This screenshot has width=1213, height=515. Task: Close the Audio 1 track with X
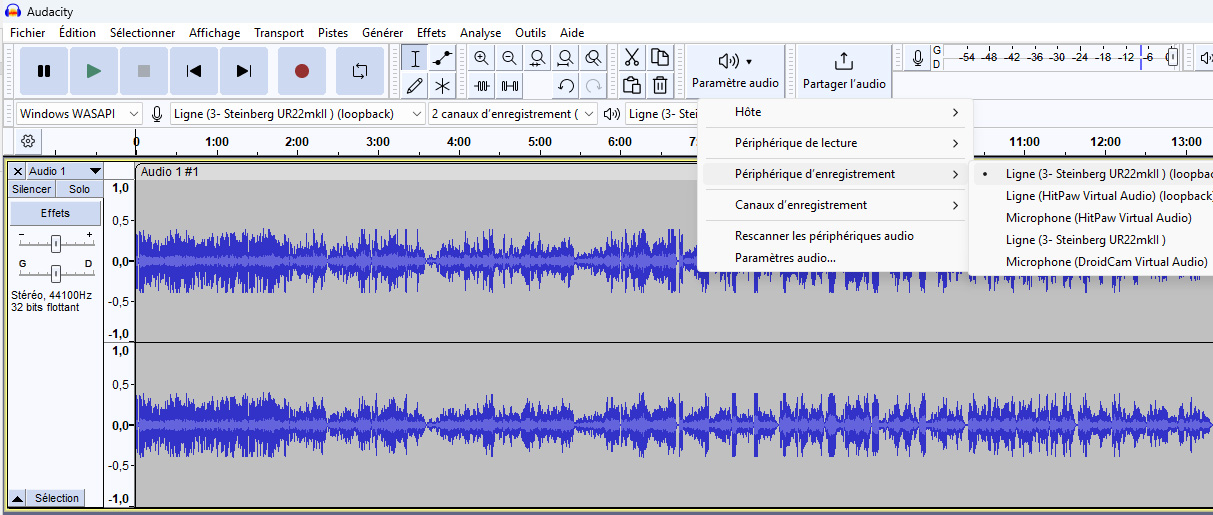(18, 172)
